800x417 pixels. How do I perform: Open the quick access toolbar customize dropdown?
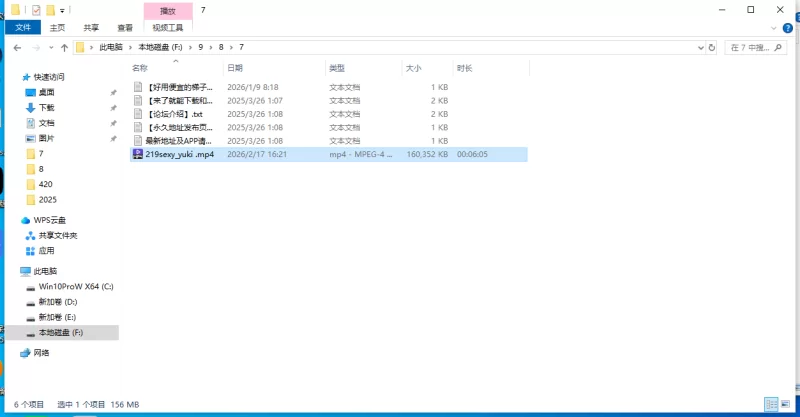[x=62, y=10]
